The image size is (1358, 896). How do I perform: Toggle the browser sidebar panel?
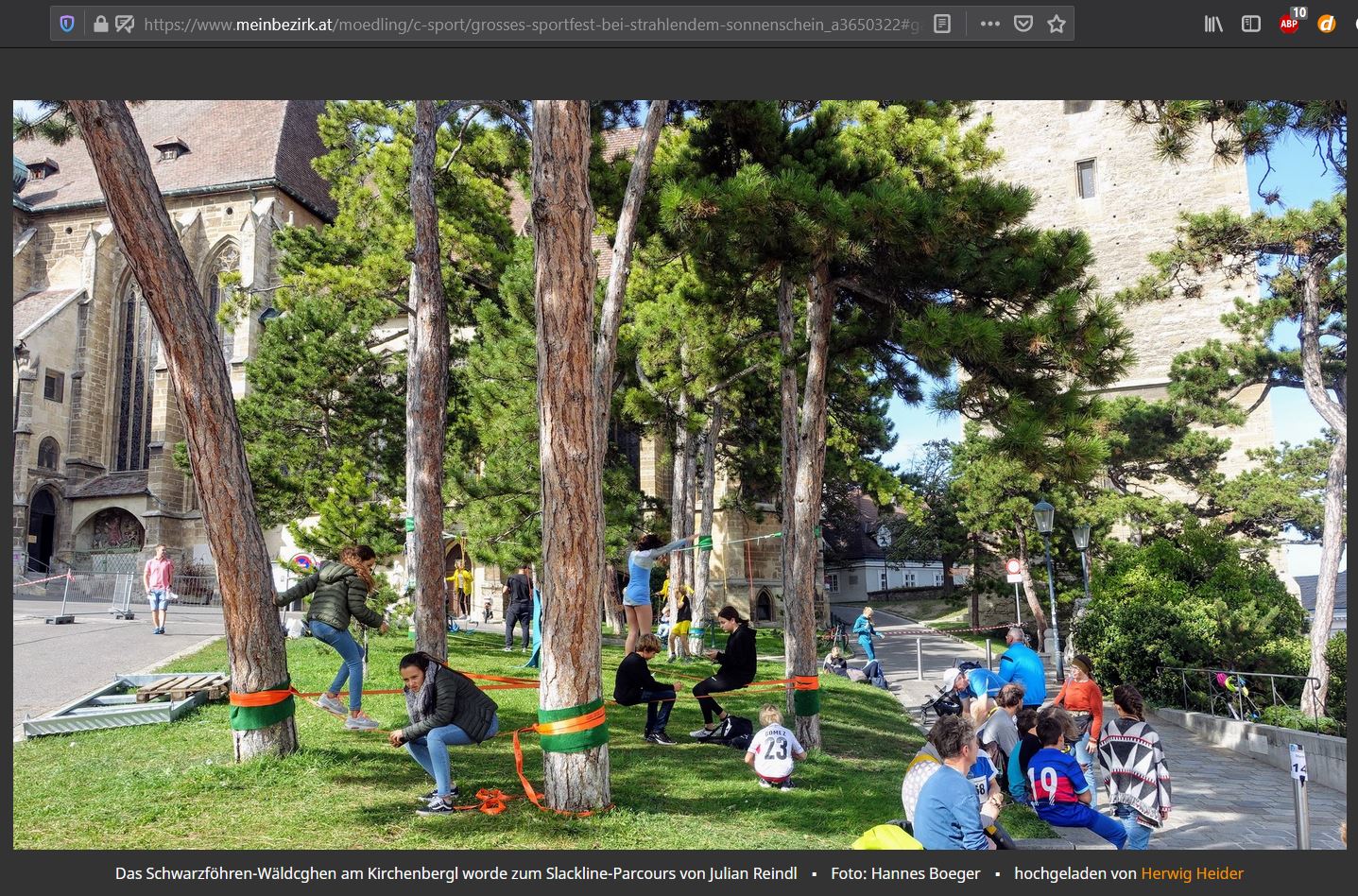1250,24
